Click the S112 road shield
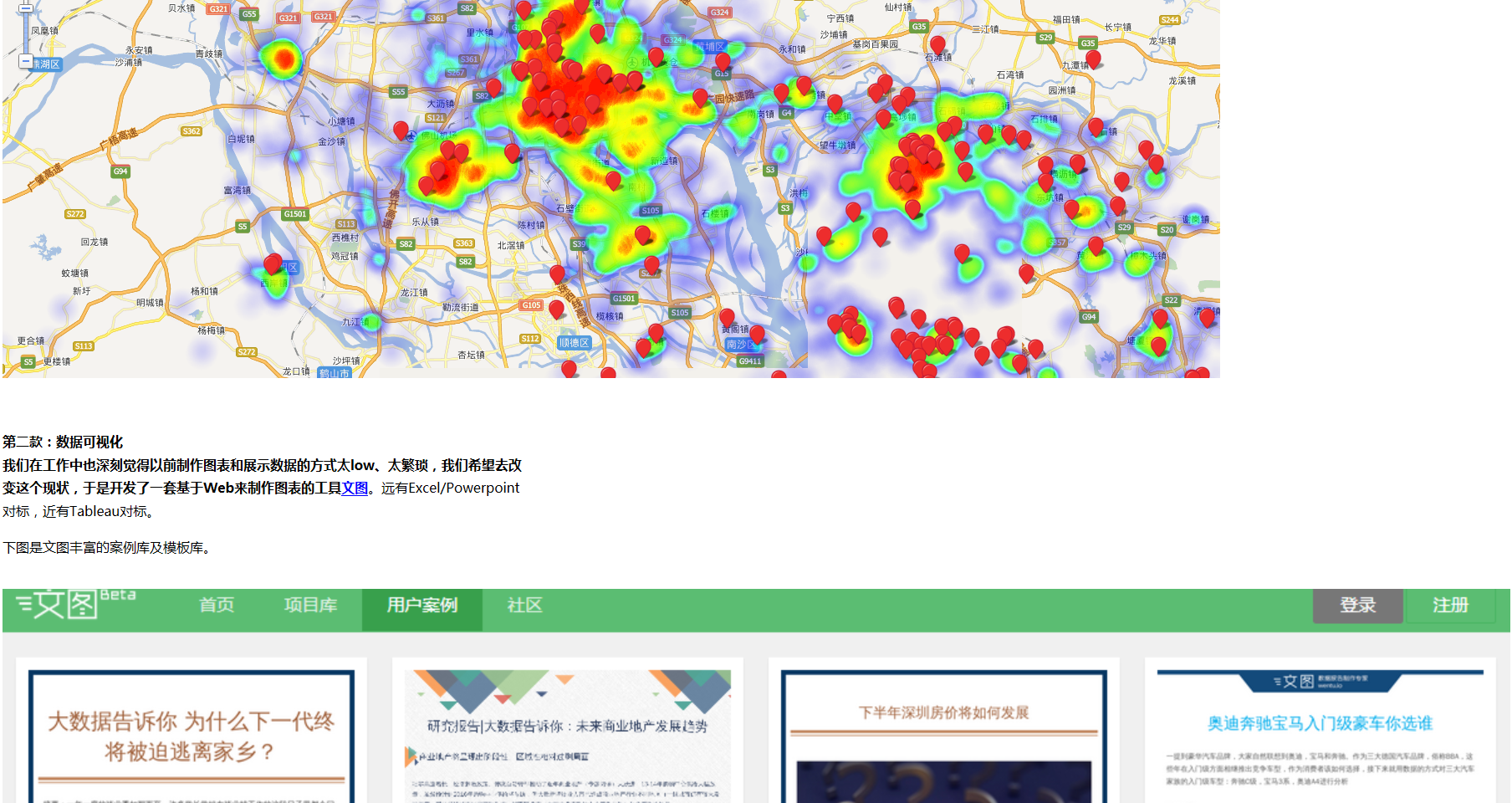The image size is (1512, 803). (529, 339)
